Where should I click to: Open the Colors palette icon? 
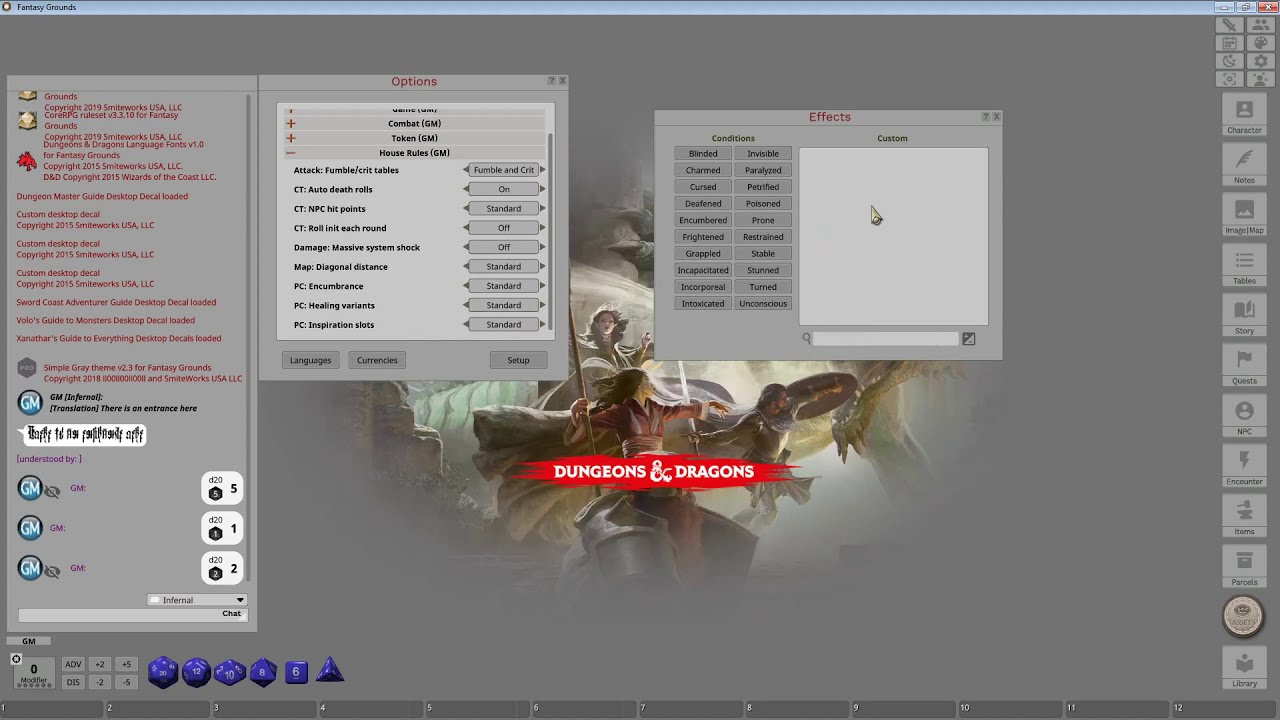1261,43
